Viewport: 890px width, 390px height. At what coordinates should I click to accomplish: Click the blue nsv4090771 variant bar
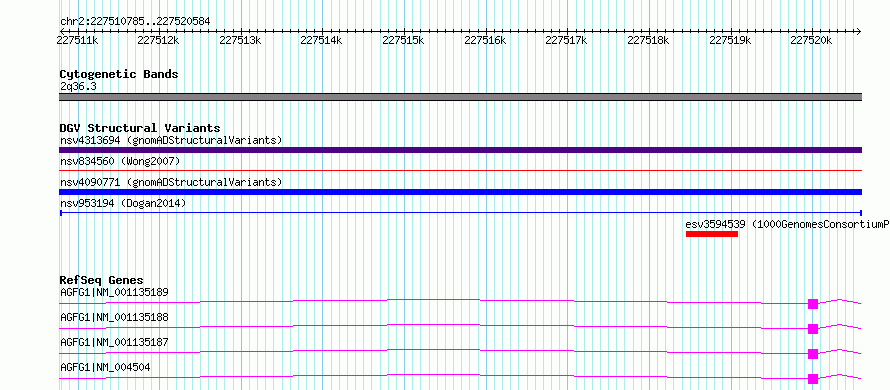[460, 192]
